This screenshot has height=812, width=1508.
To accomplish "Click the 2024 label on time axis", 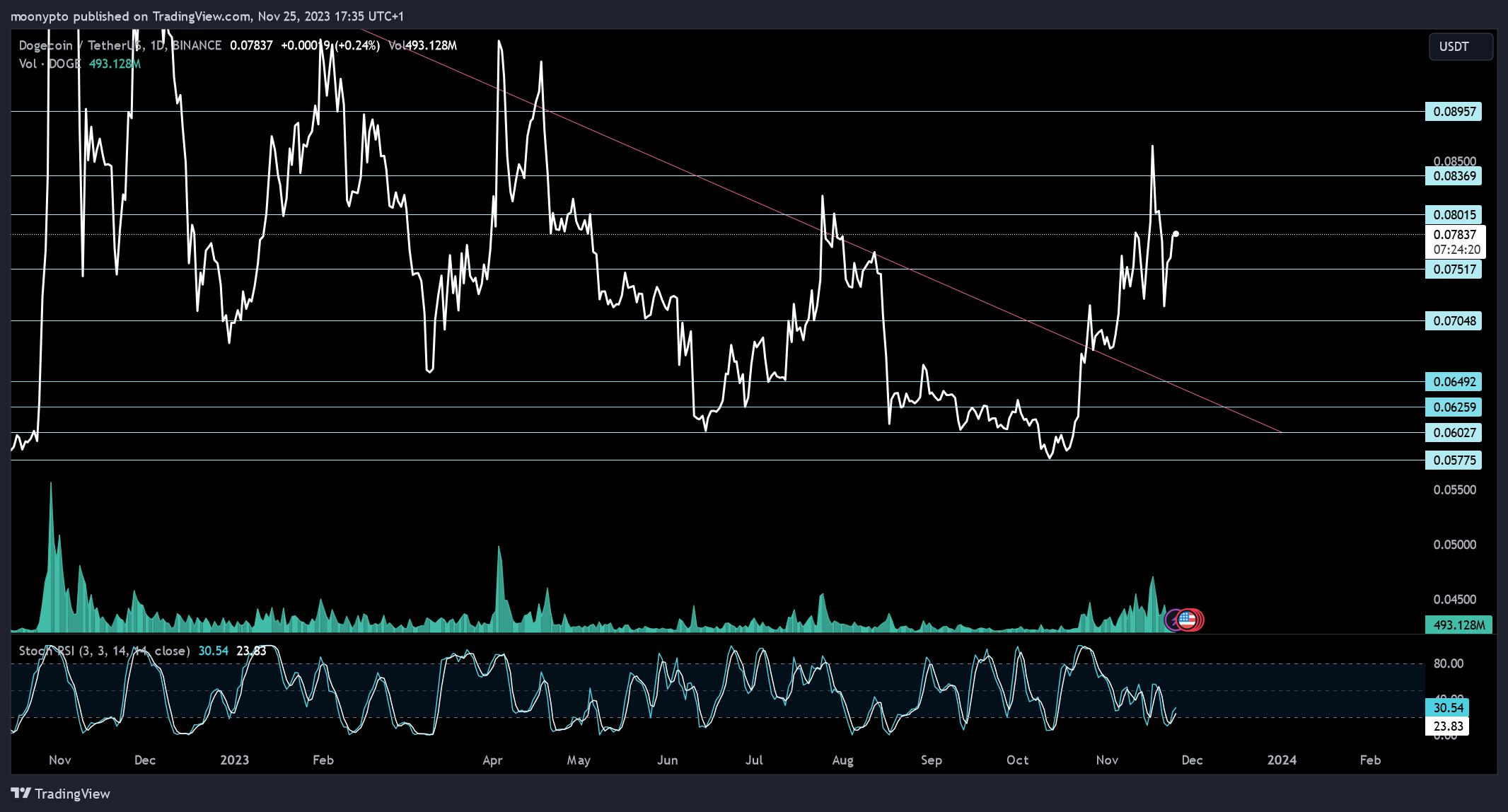I will (1282, 760).
